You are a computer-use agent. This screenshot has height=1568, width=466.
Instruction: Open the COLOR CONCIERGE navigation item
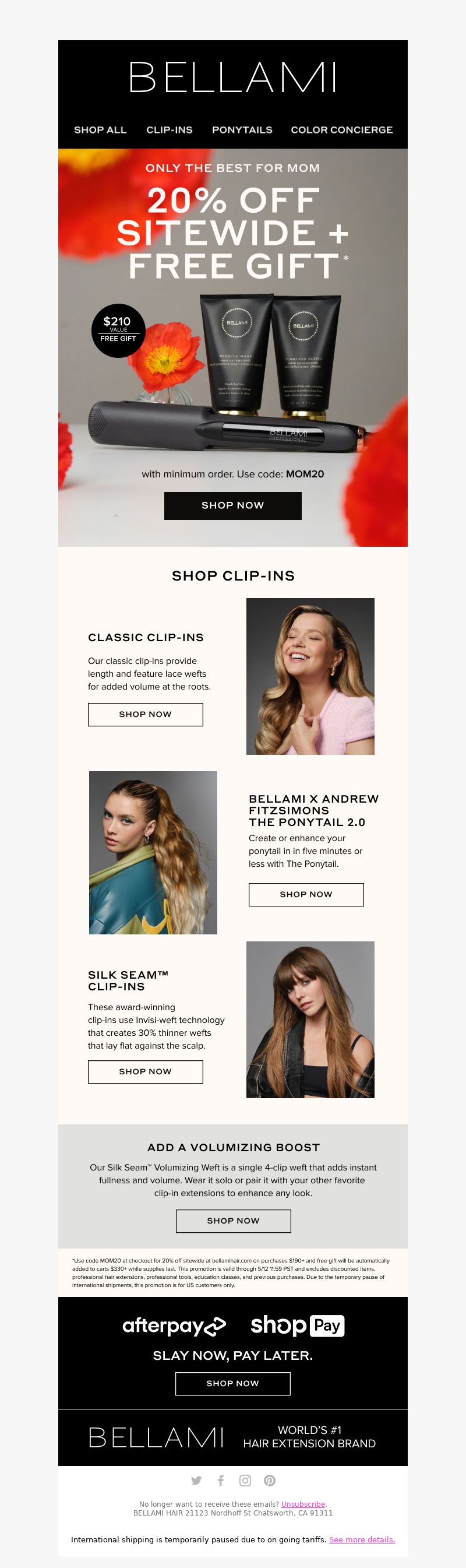tap(342, 129)
